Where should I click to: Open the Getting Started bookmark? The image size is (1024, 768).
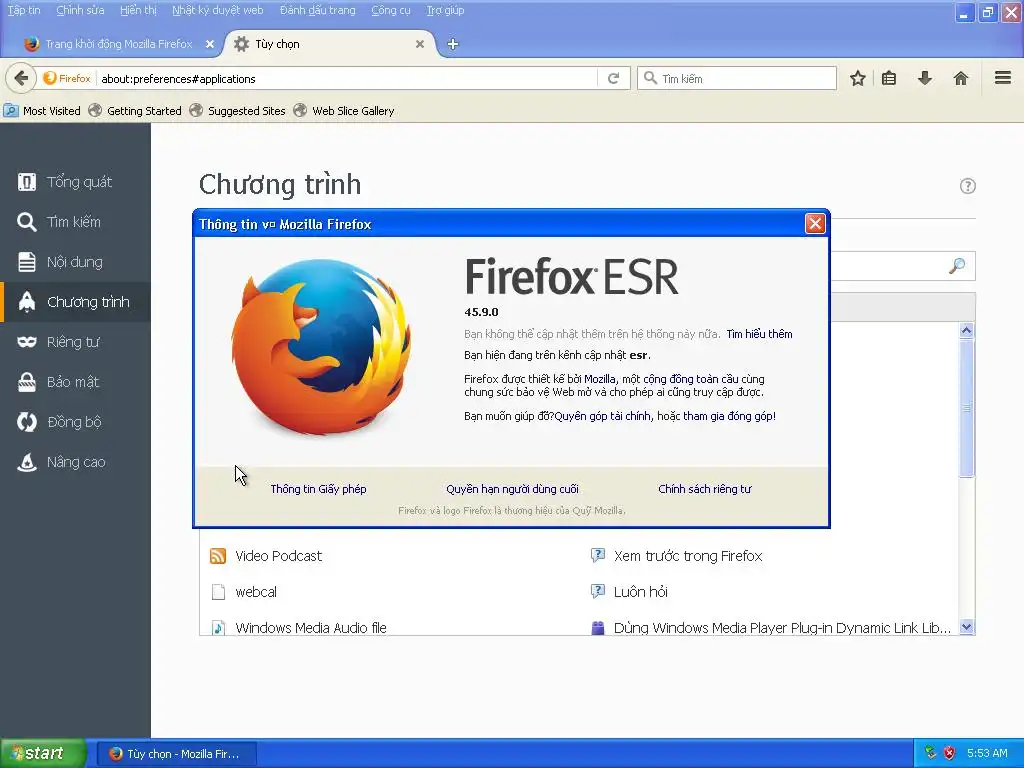point(135,111)
